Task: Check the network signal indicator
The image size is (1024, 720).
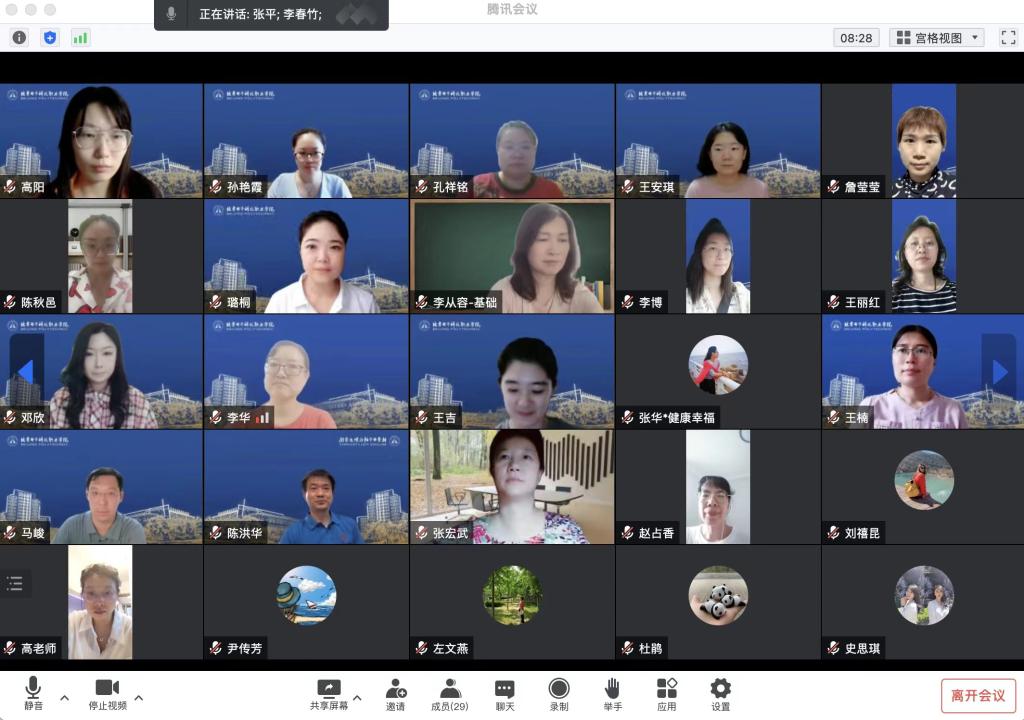Action: (x=79, y=37)
